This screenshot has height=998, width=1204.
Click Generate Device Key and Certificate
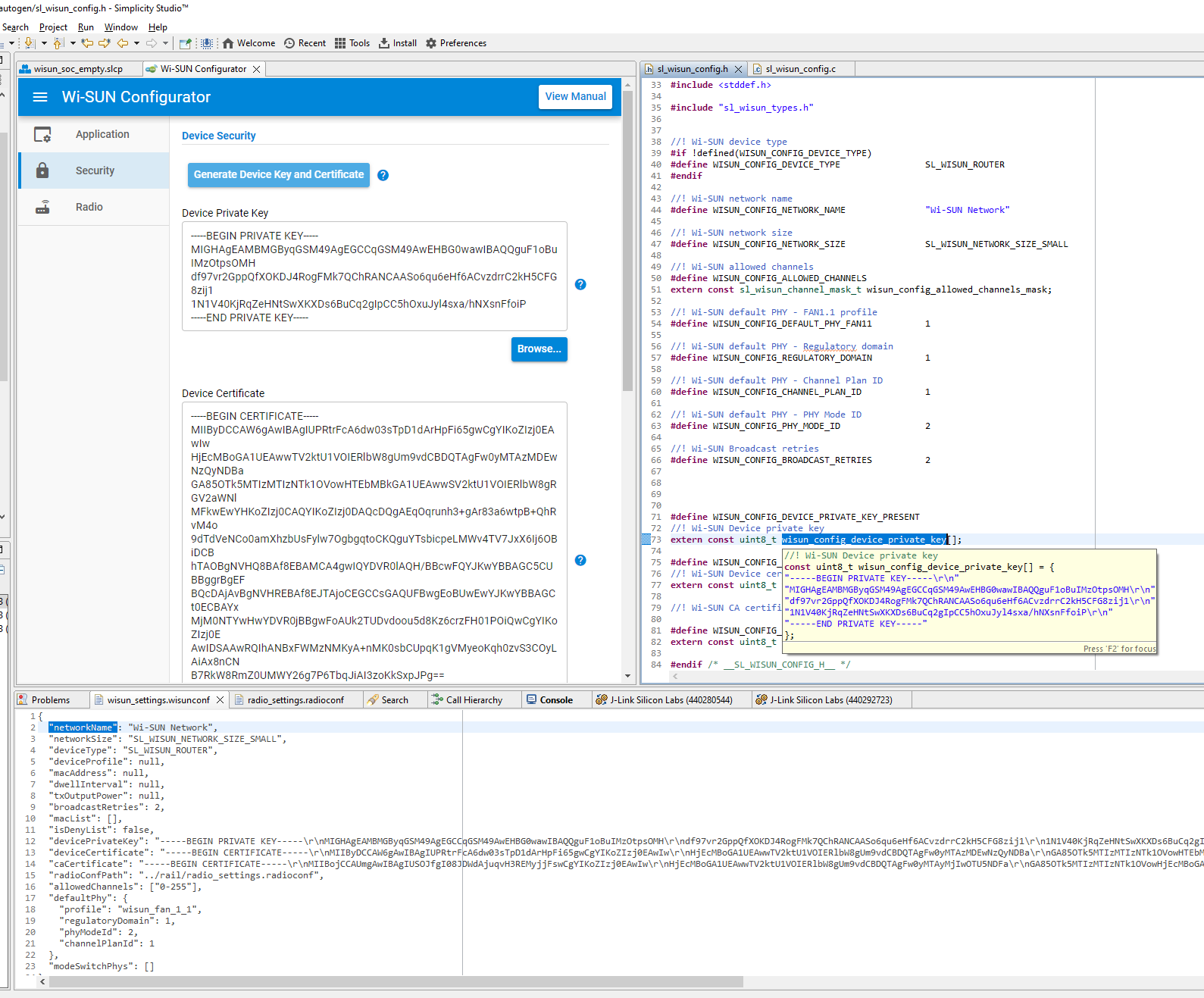tap(279, 174)
